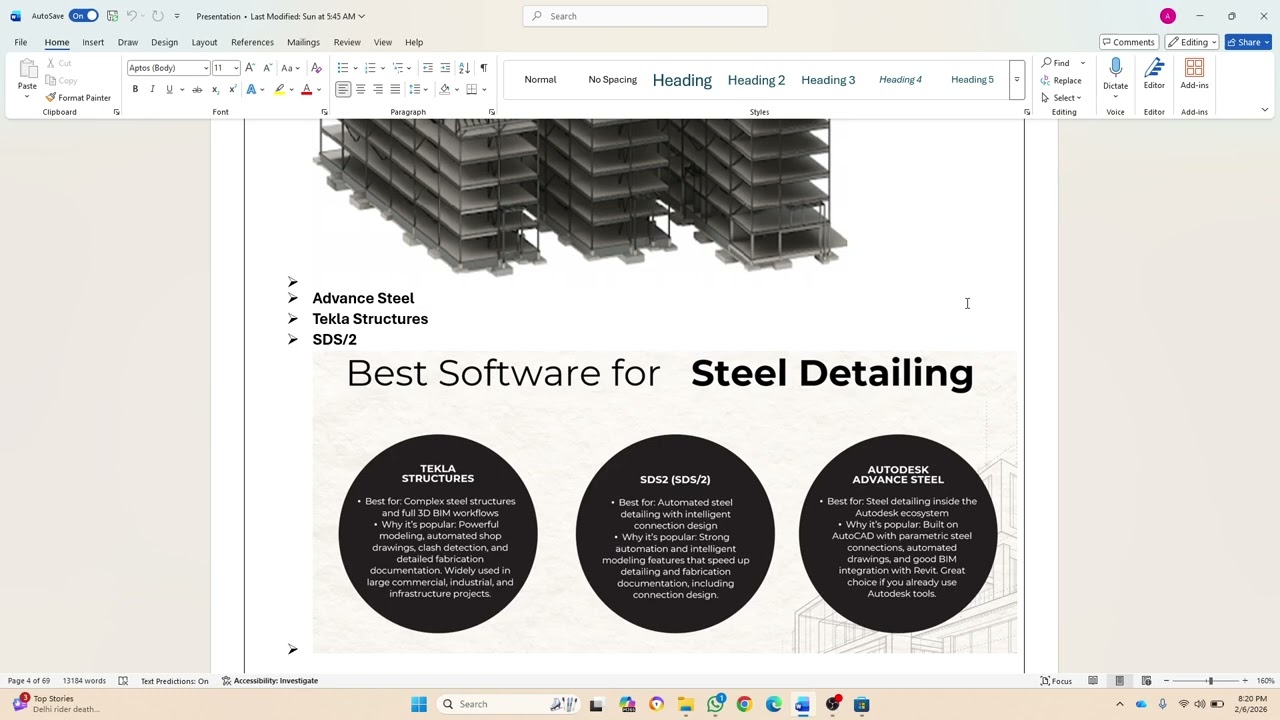Shrink the font size

tap(267, 68)
